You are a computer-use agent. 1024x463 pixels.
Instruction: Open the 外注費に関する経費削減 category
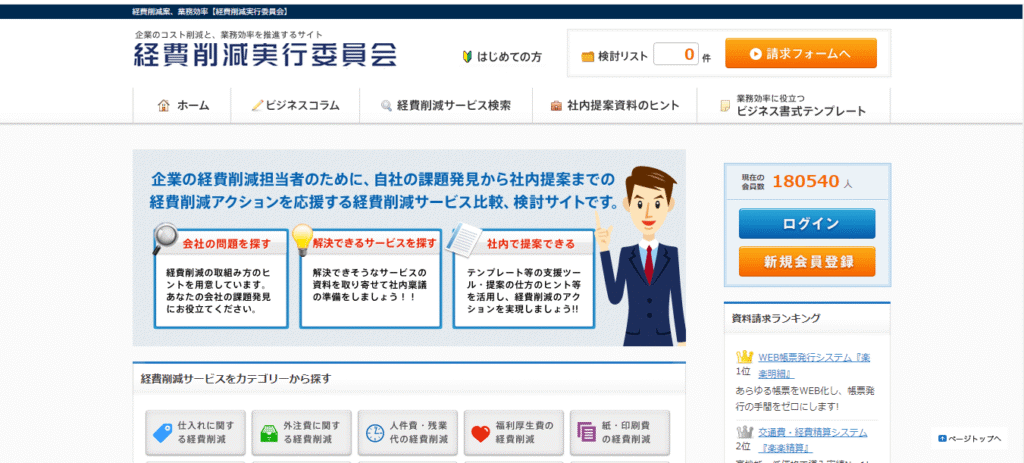point(301,432)
